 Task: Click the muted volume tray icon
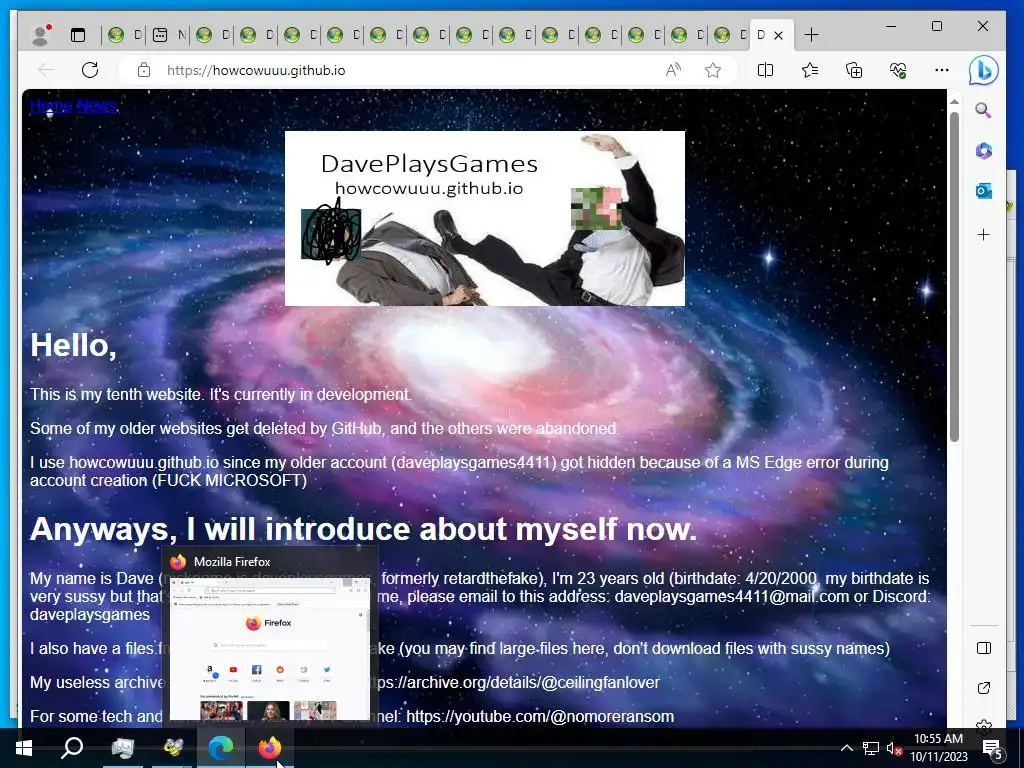(x=894, y=748)
